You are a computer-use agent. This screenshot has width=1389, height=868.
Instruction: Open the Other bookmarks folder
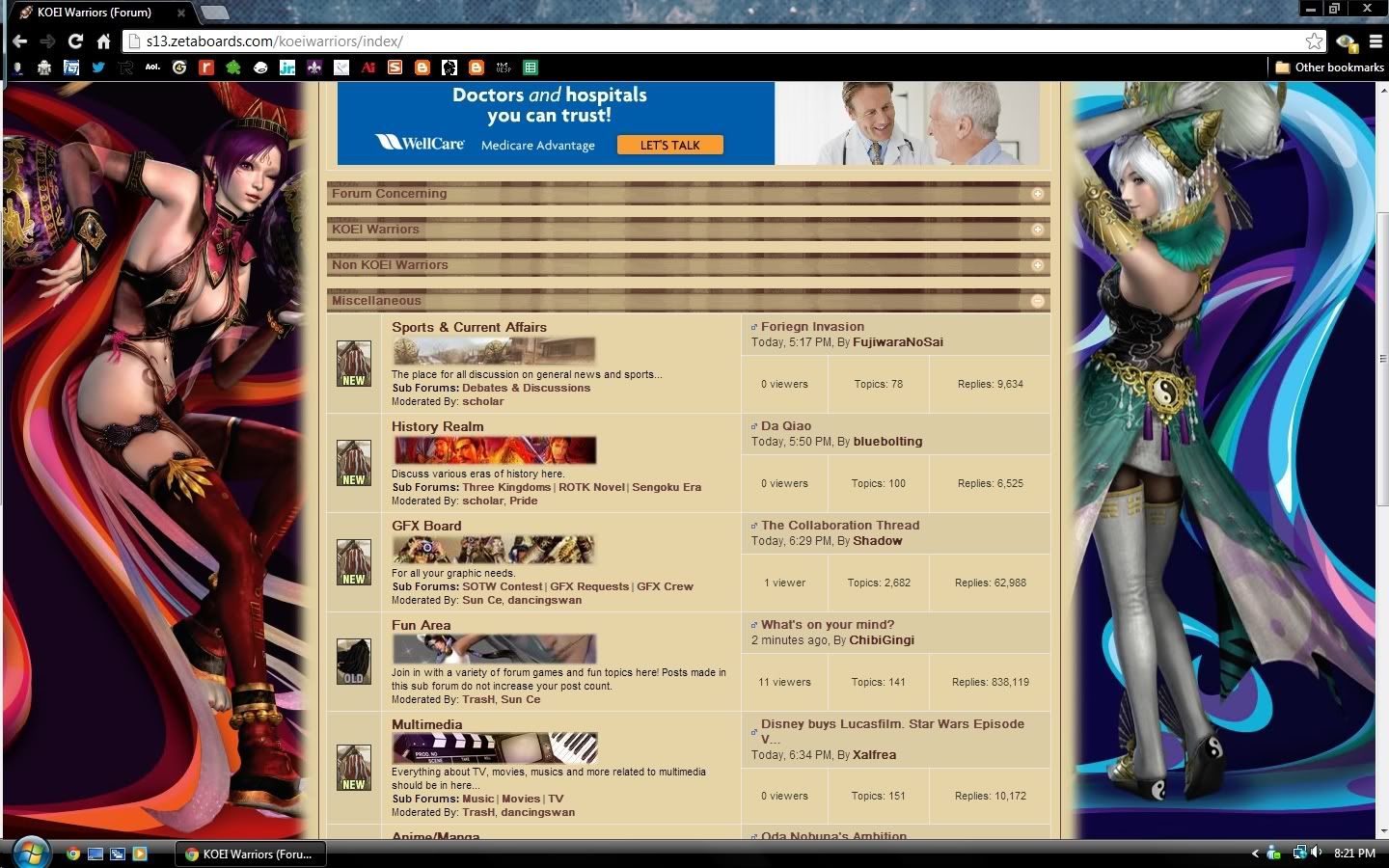pos(1328,68)
